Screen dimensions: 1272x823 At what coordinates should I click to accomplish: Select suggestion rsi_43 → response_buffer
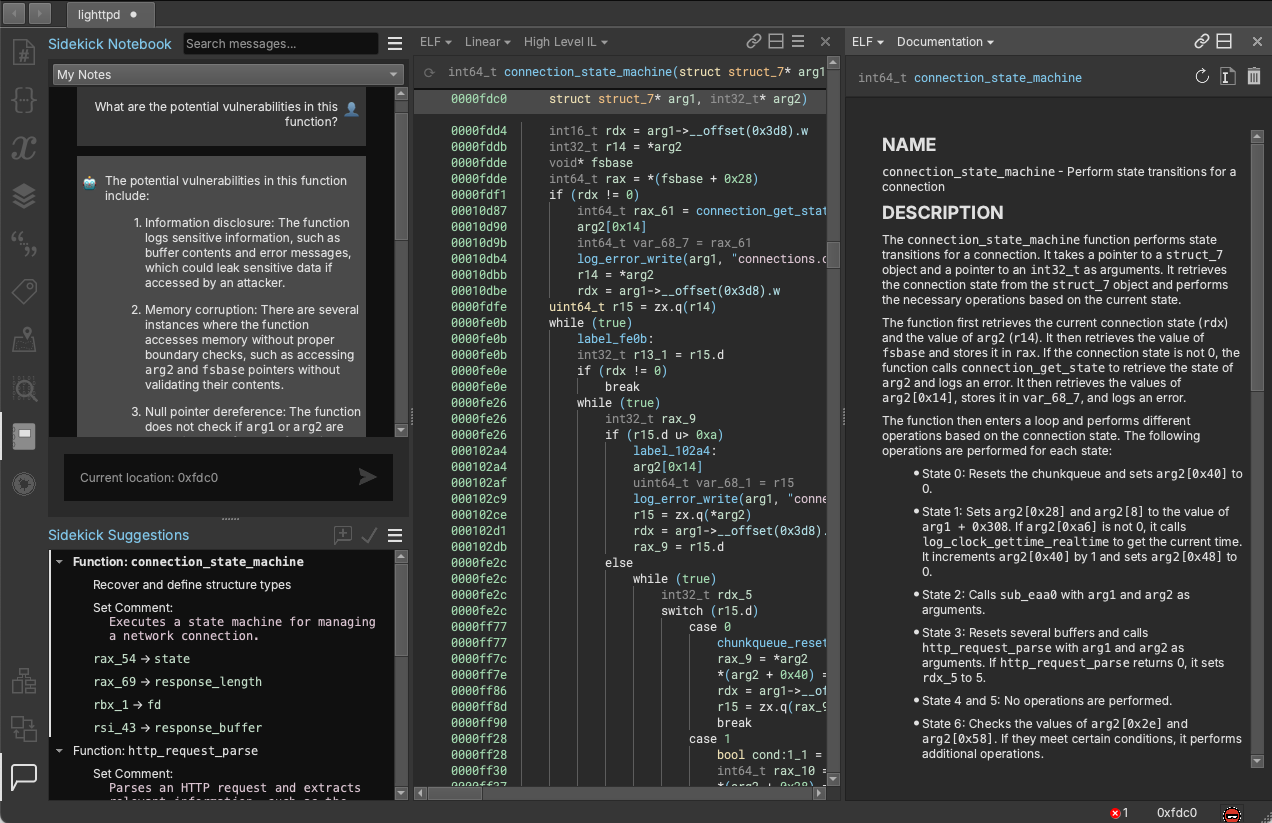[x=178, y=728]
